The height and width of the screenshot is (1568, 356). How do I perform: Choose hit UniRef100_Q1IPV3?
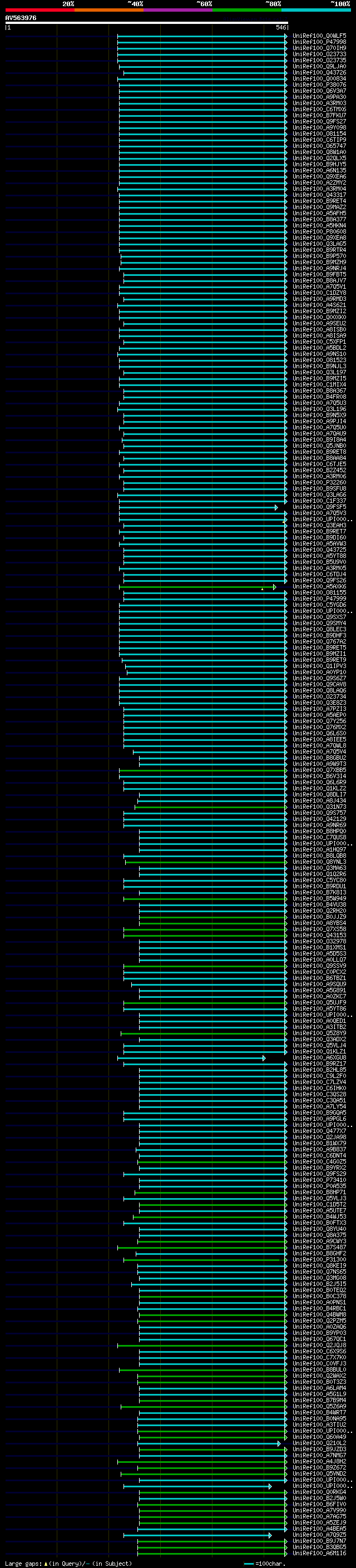[x=319, y=666]
